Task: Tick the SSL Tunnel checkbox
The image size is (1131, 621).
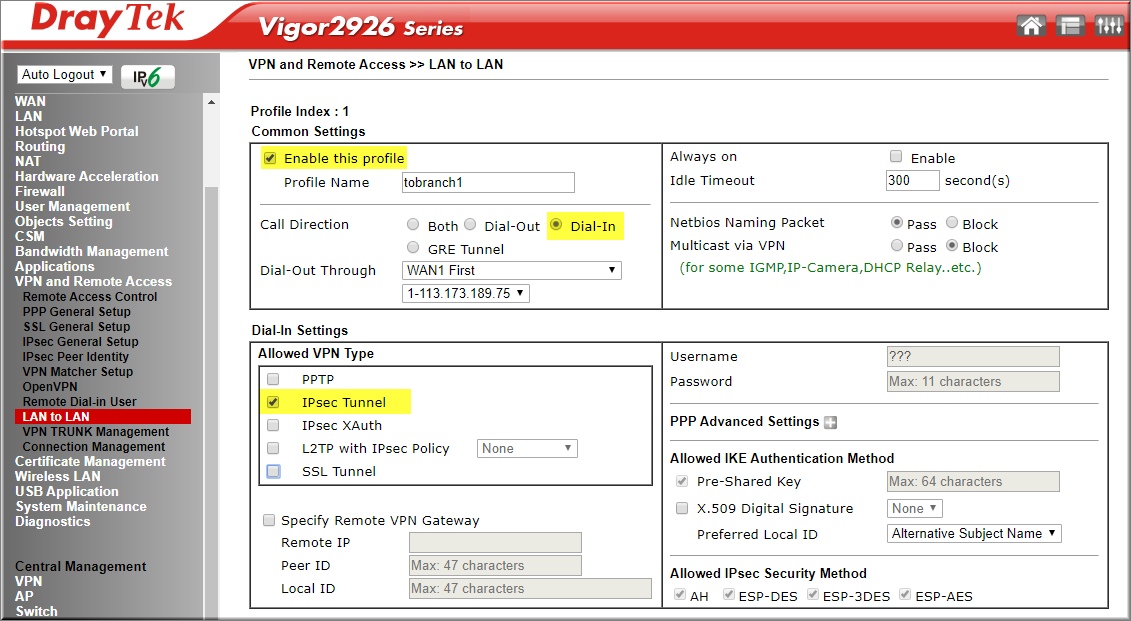Action: click(x=273, y=472)
